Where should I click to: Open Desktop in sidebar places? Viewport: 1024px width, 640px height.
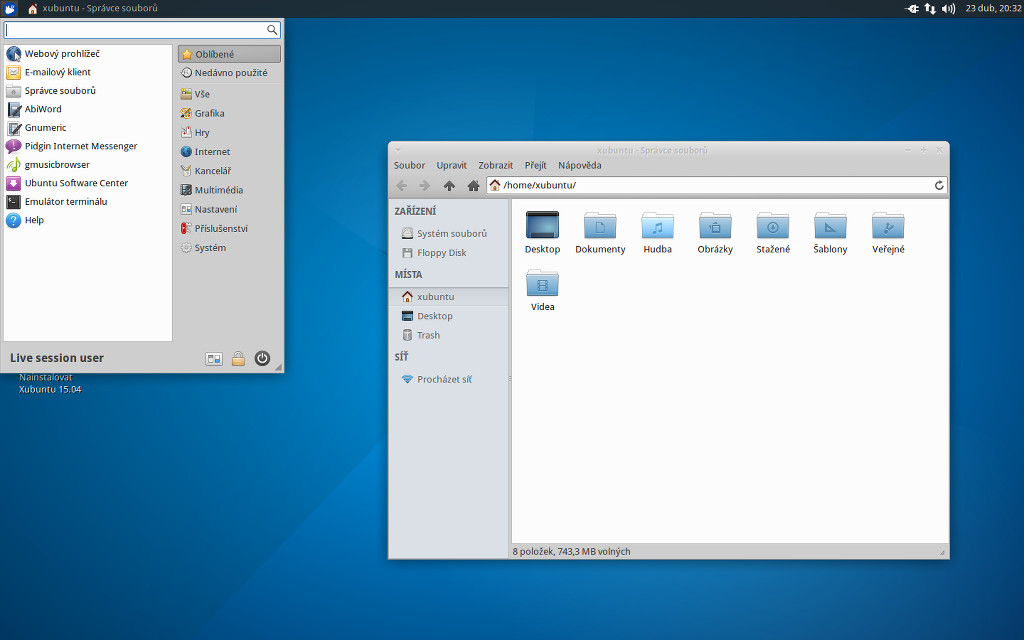[449, 316]
